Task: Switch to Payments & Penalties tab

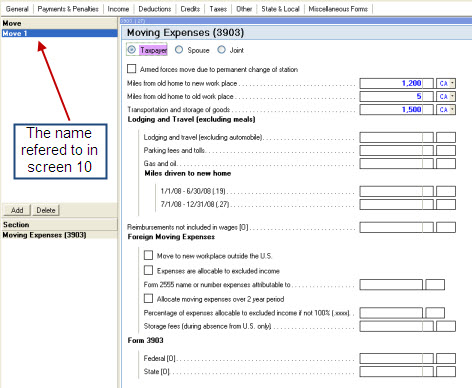Action: [68, 9]
